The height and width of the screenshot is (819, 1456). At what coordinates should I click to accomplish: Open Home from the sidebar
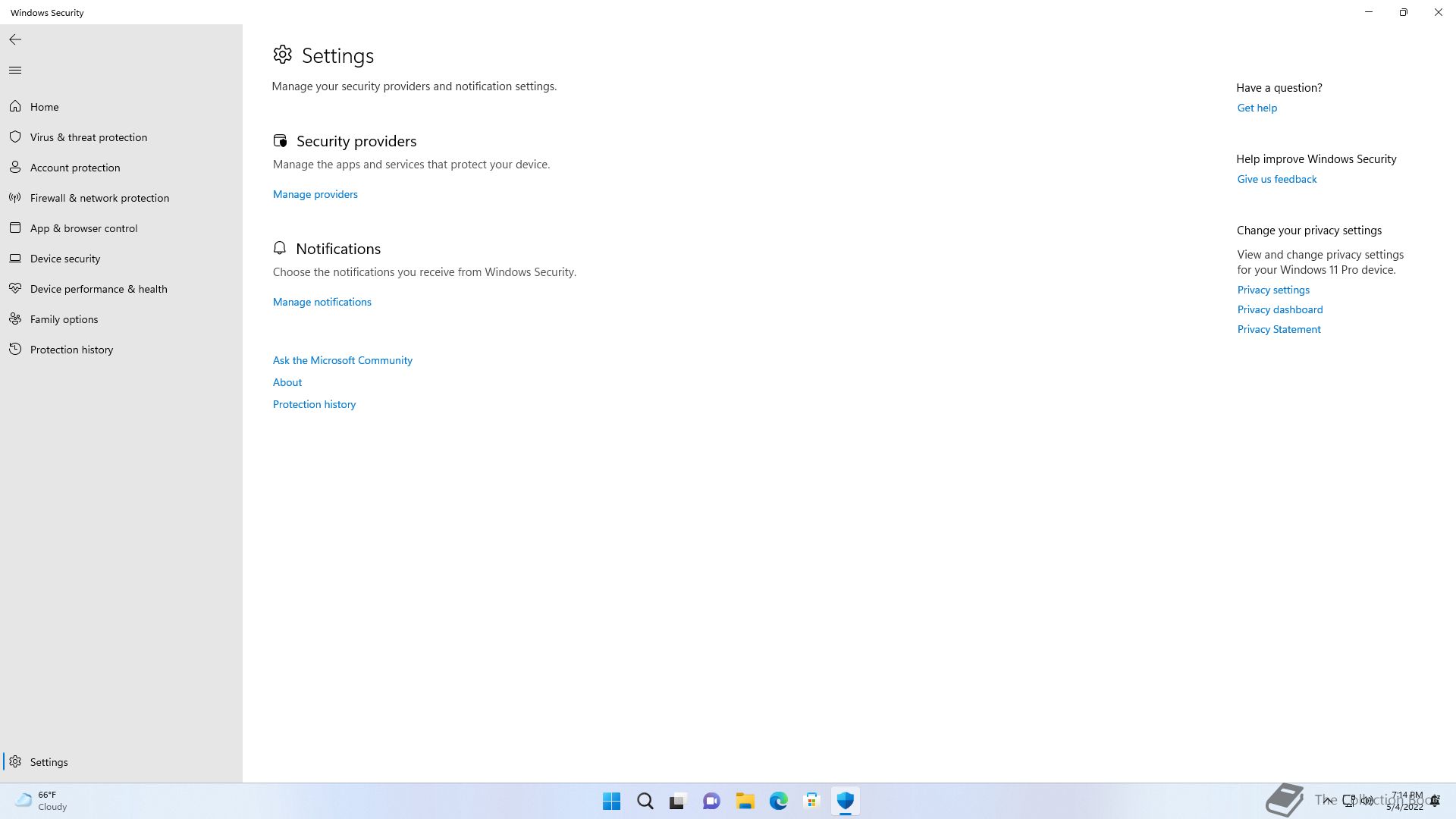44,107
